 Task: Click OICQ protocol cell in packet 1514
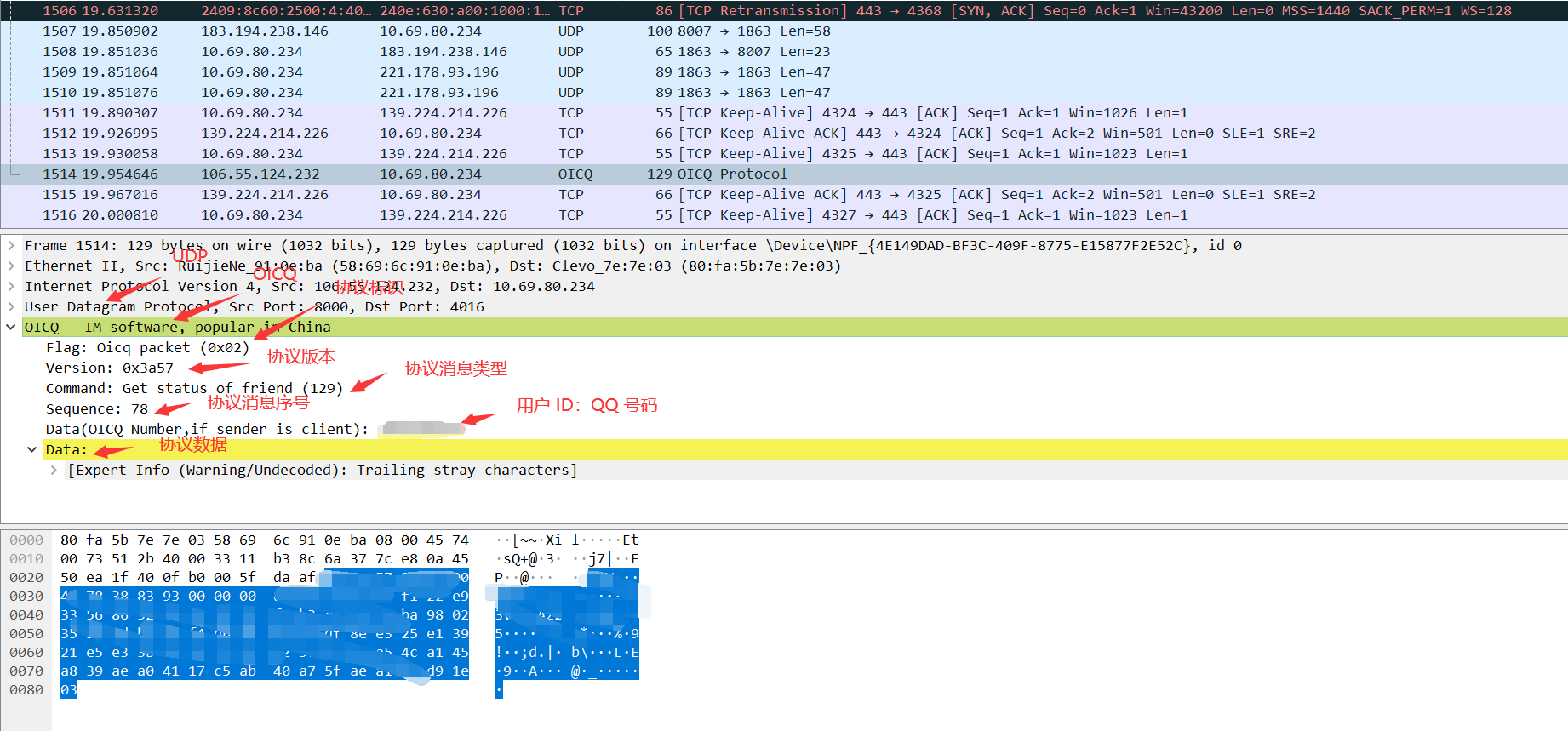coord(575,174)
